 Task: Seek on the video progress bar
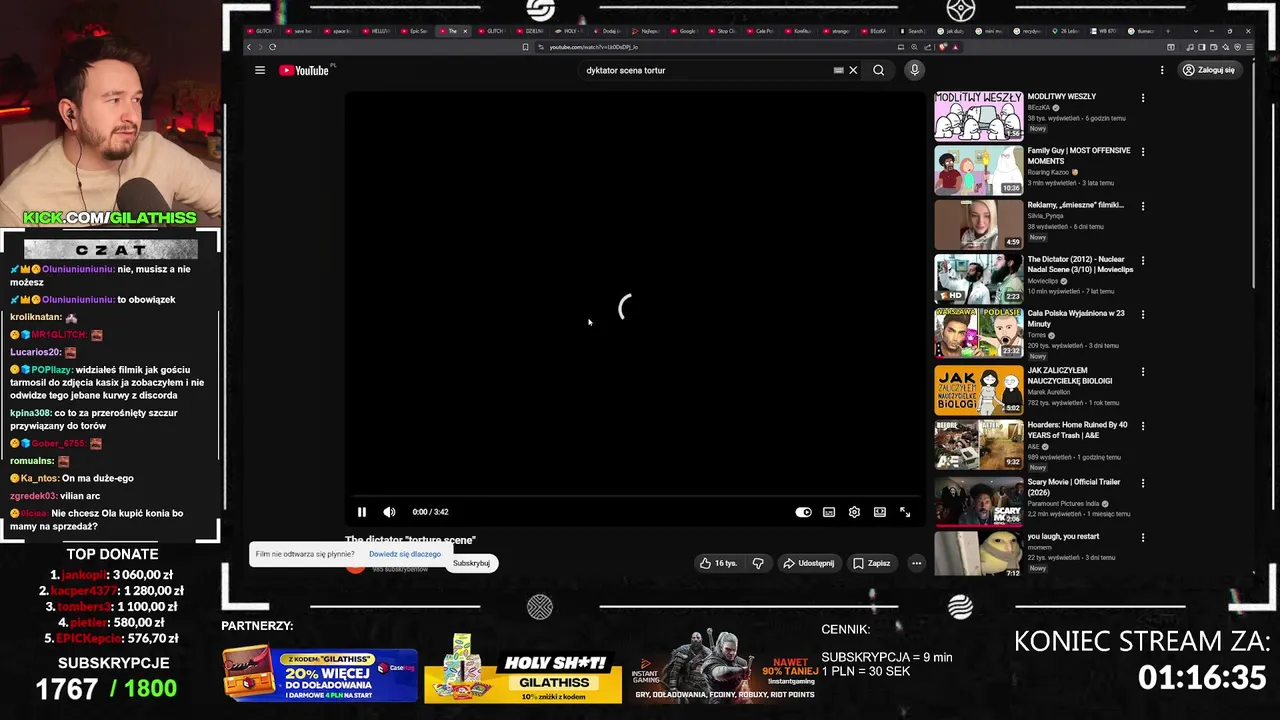coord(633,496)
